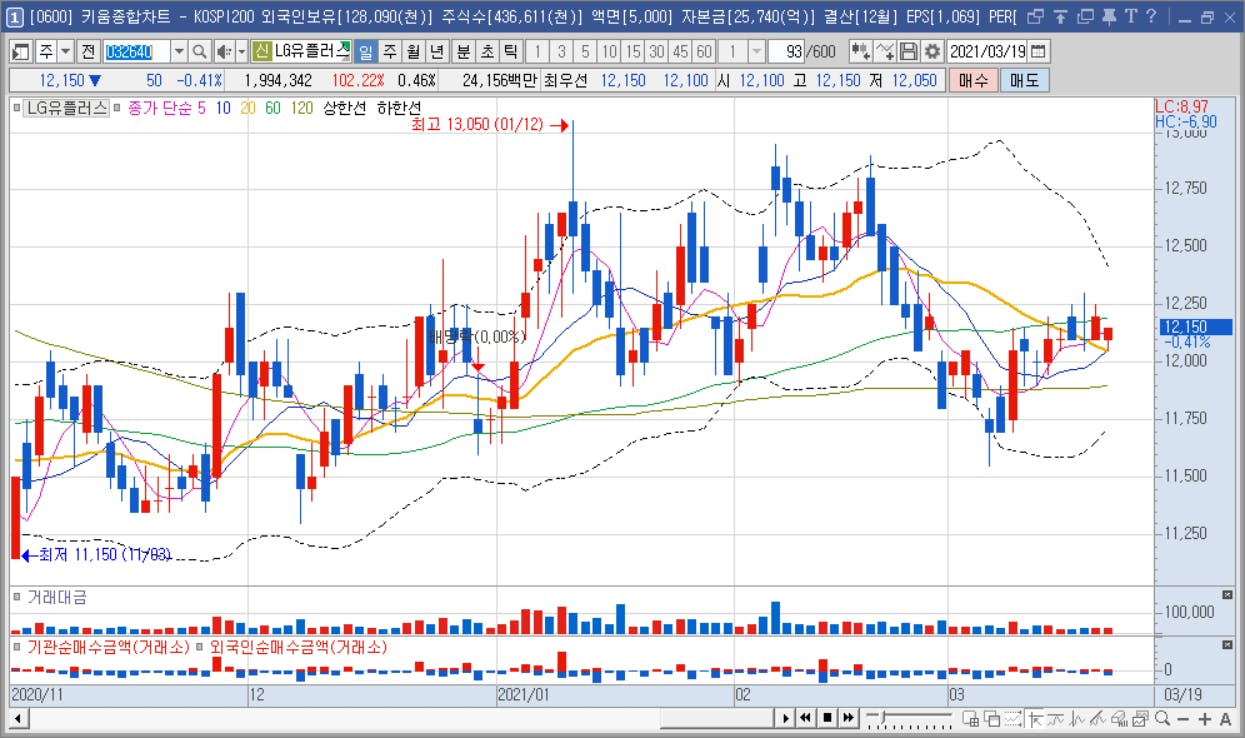Toggle weekly period button 주
Screen dimensions: 1245x738
(x=389, y=52)
